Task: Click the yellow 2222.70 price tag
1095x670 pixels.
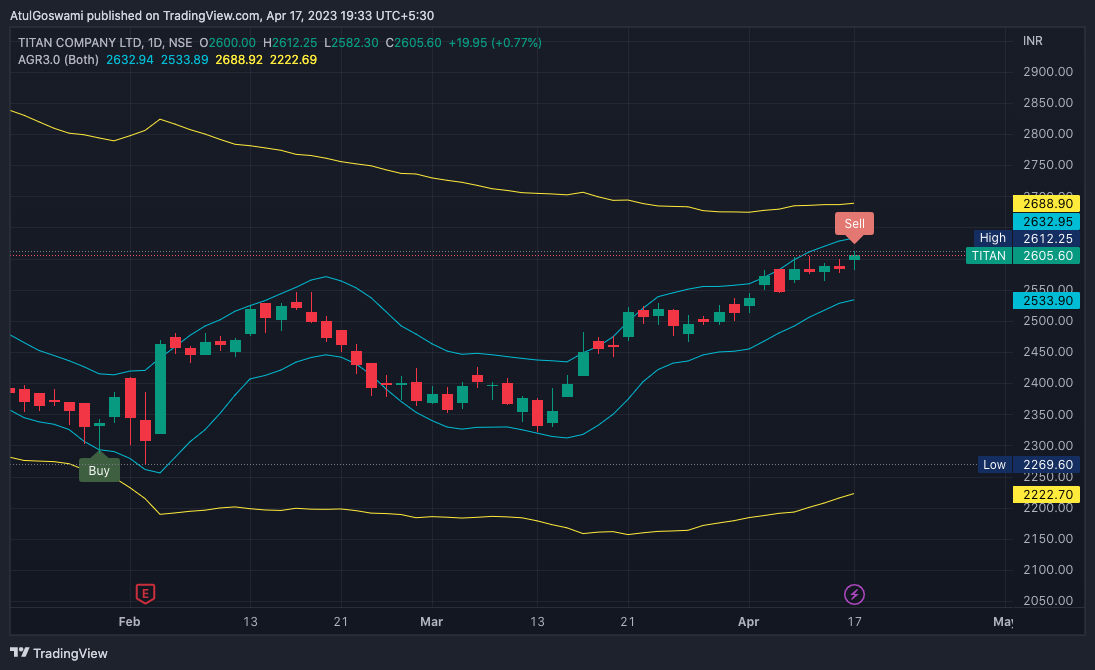Action: click(x=1046, y=495)
